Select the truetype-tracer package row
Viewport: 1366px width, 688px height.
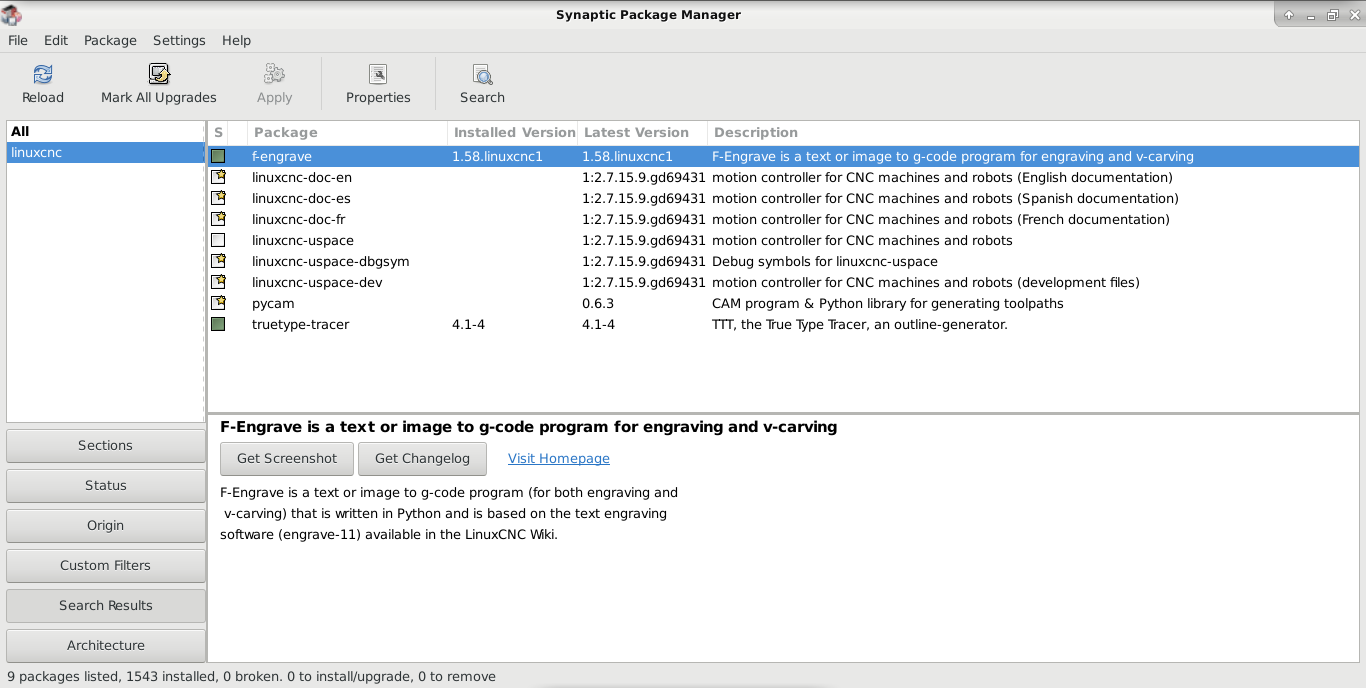pyautogui.click(x=783, y=325)
